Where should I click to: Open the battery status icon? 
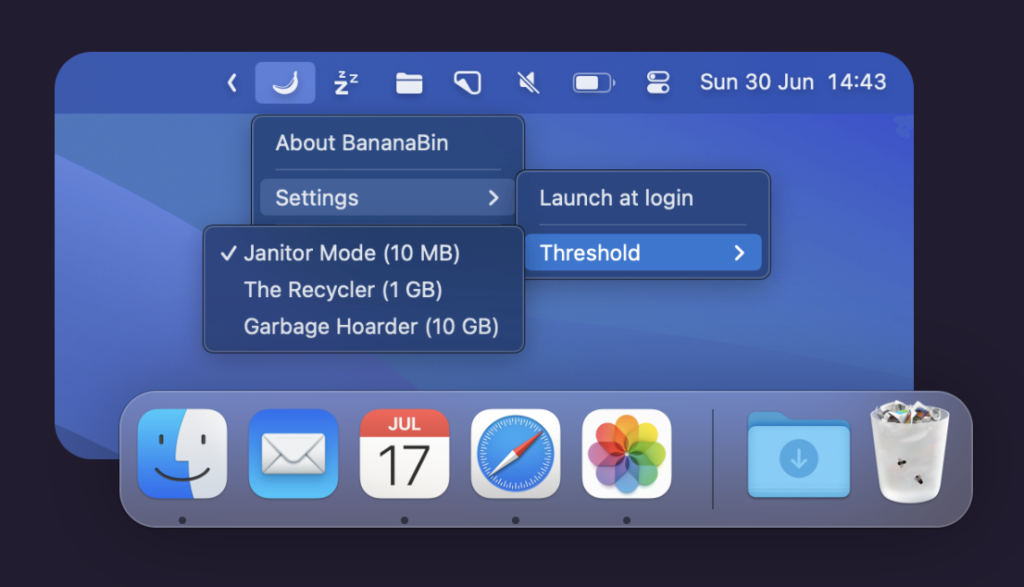pos(593,83)
